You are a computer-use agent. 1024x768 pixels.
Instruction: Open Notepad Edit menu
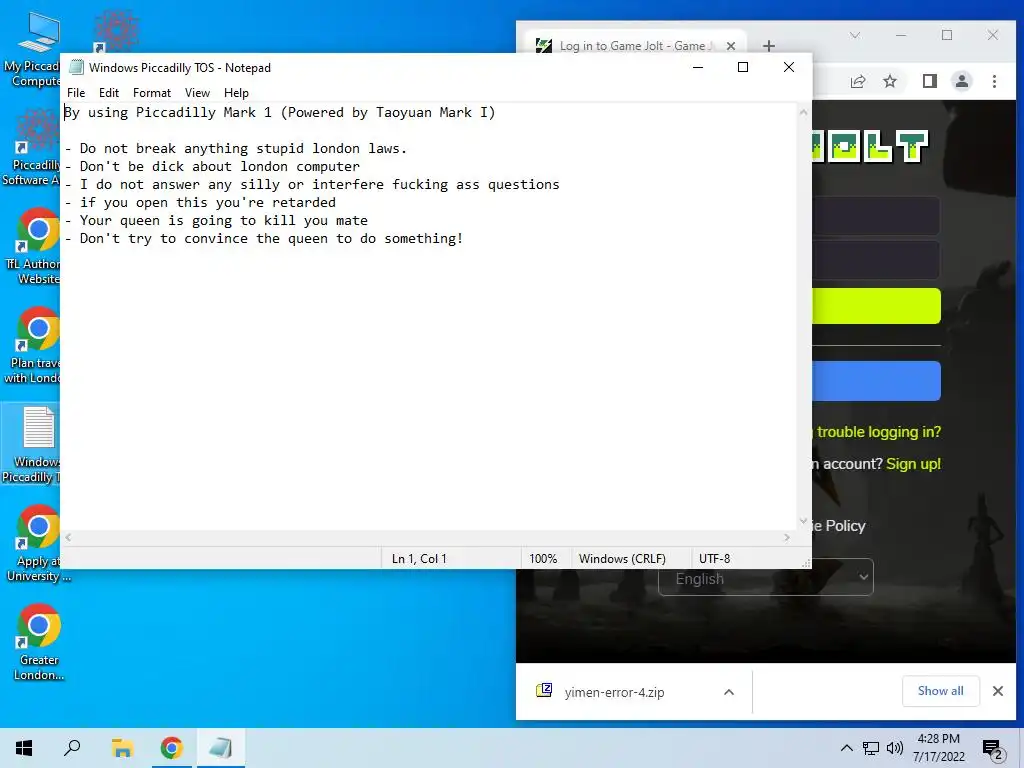[x=108, y=93]
